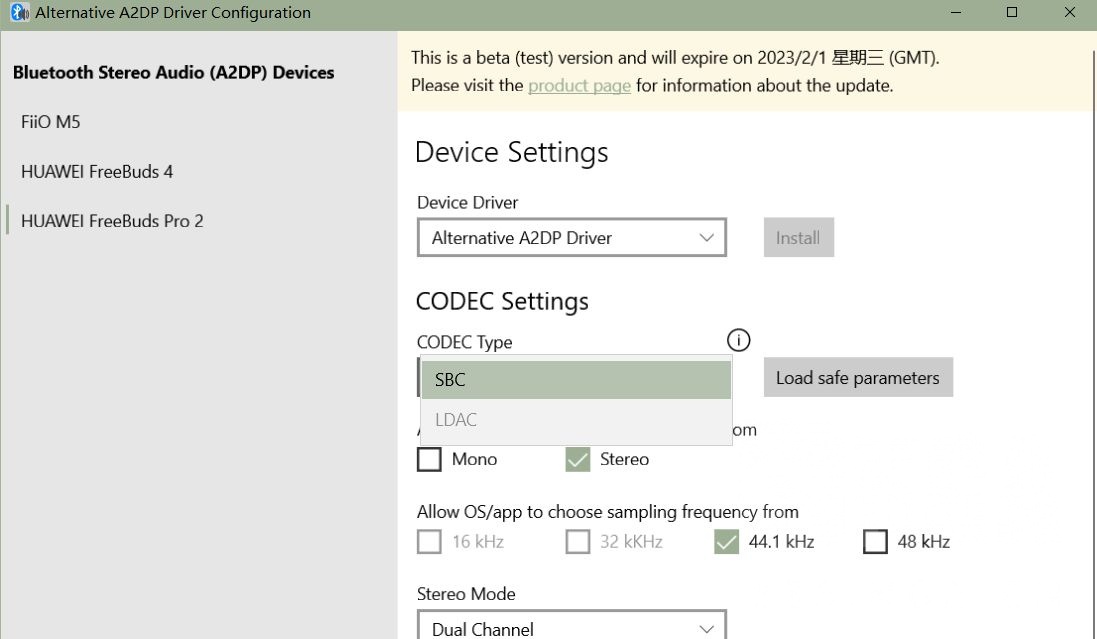Choose LDAC from the codec list
The width and height of the screenshot is (1097, 639).
pos(576,420)
